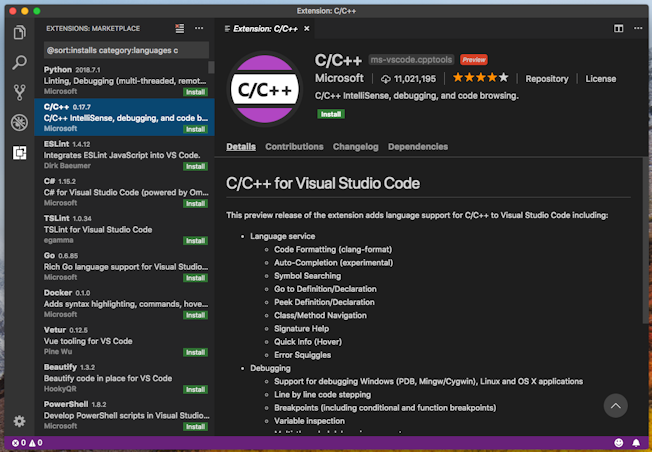Click the C/C++ extension logo
652x452 pixels.
pyautogui.click(x=265, y=89)
